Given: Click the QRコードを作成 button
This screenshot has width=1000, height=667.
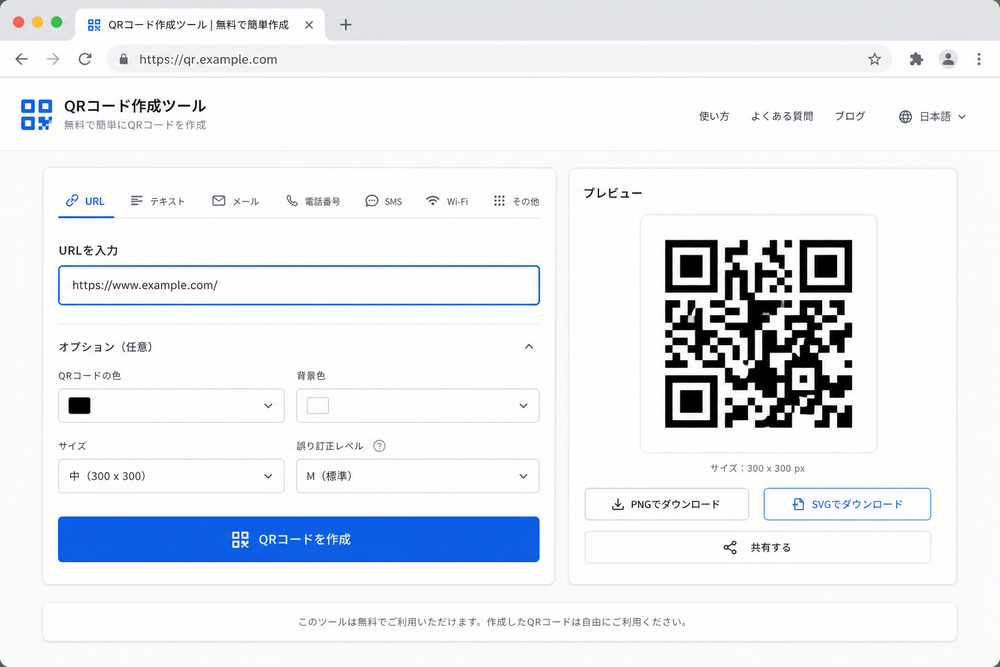Looking at the screenshot, I should (x=299, y=539).
